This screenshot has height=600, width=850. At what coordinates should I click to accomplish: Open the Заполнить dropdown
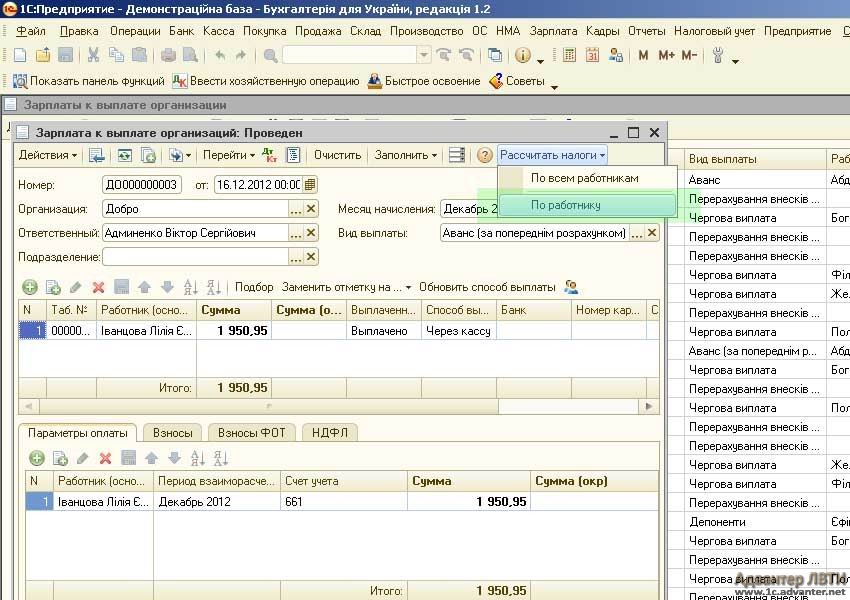[x=405, y=155]
